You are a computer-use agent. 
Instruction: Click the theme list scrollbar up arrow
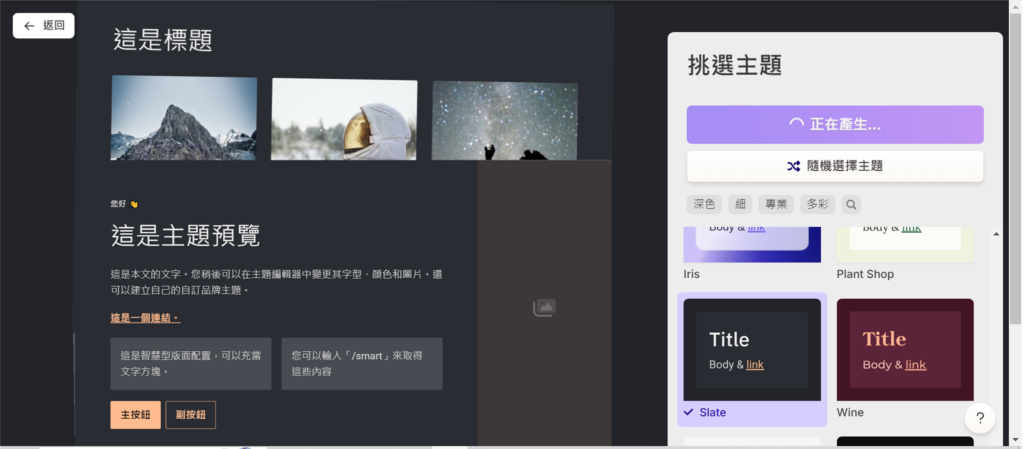[995, 234]
